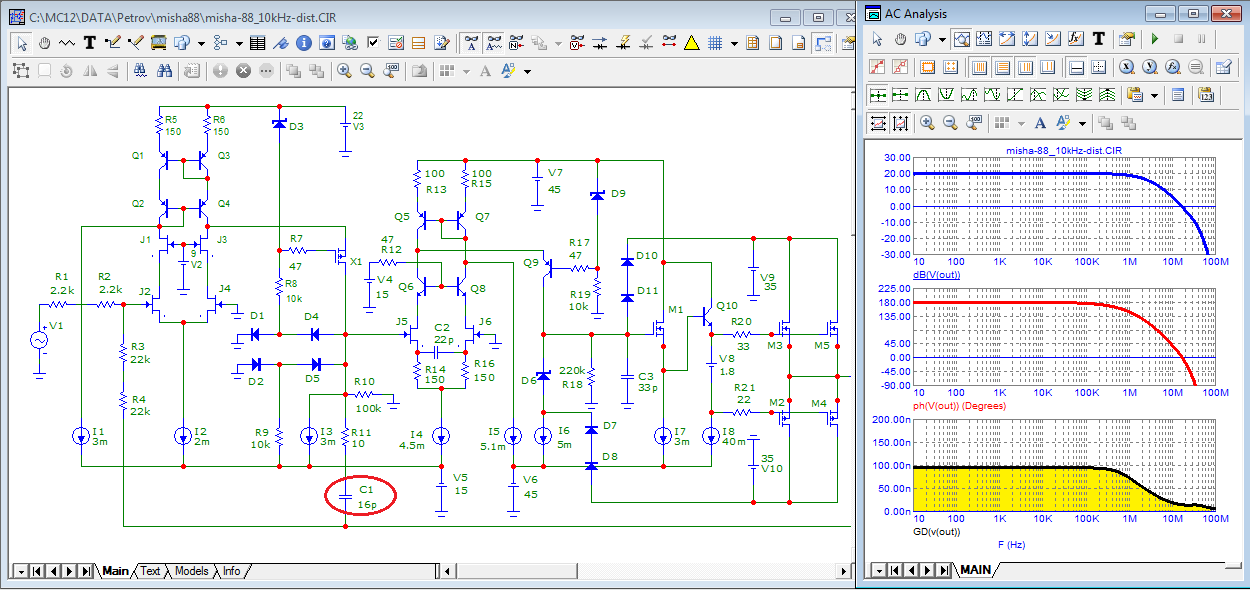Open dropdown arrow beside flowchart tool

[x=239, y=44]
